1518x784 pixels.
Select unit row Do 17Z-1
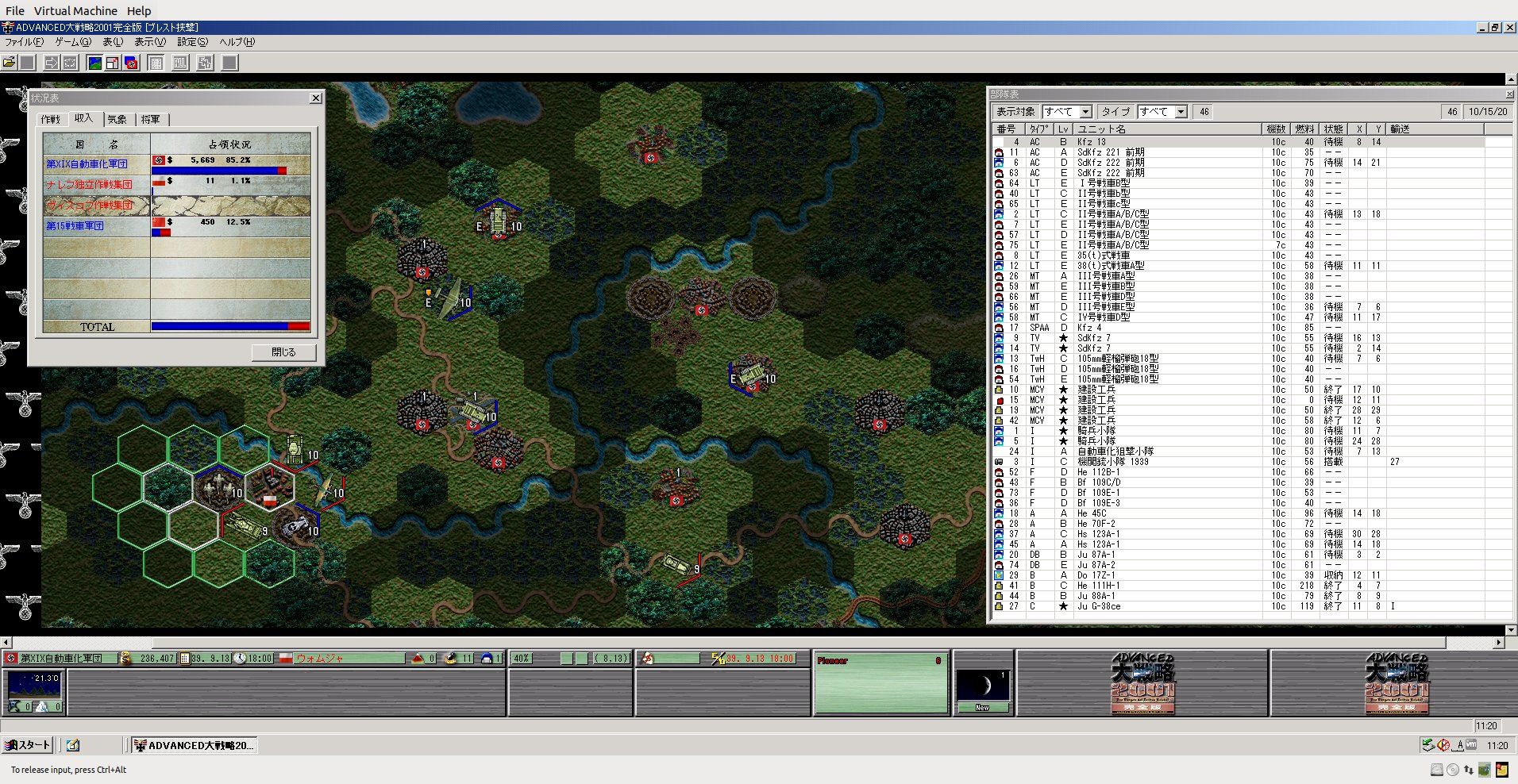1239,575
